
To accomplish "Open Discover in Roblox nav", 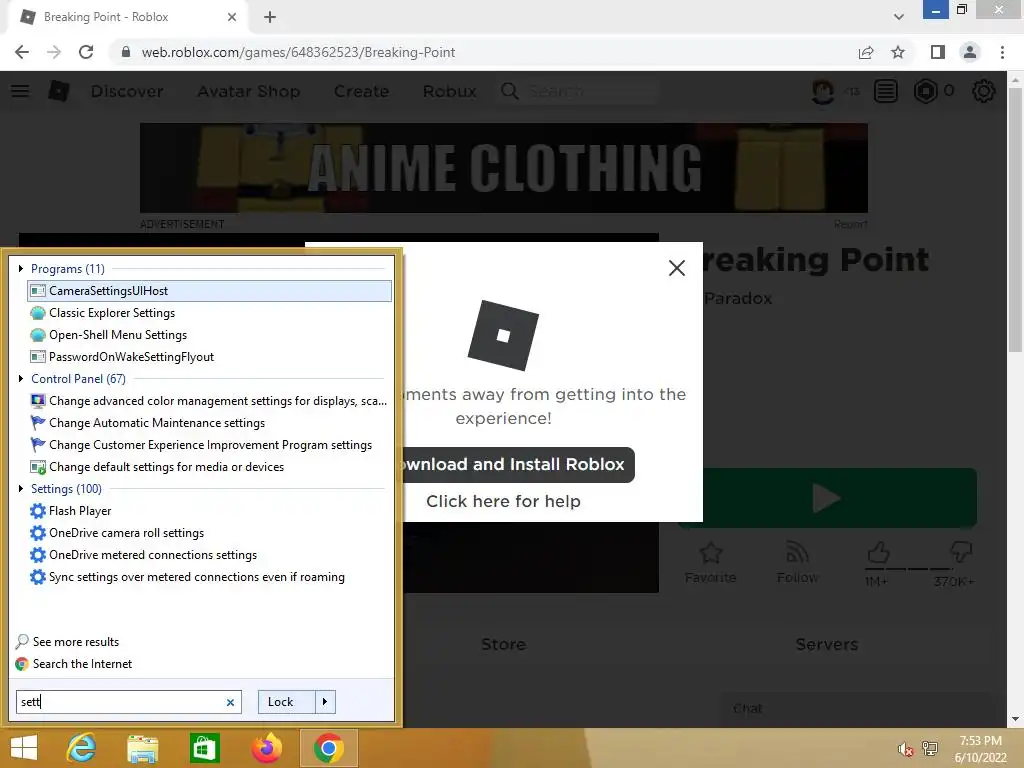I will click(127, 91).
